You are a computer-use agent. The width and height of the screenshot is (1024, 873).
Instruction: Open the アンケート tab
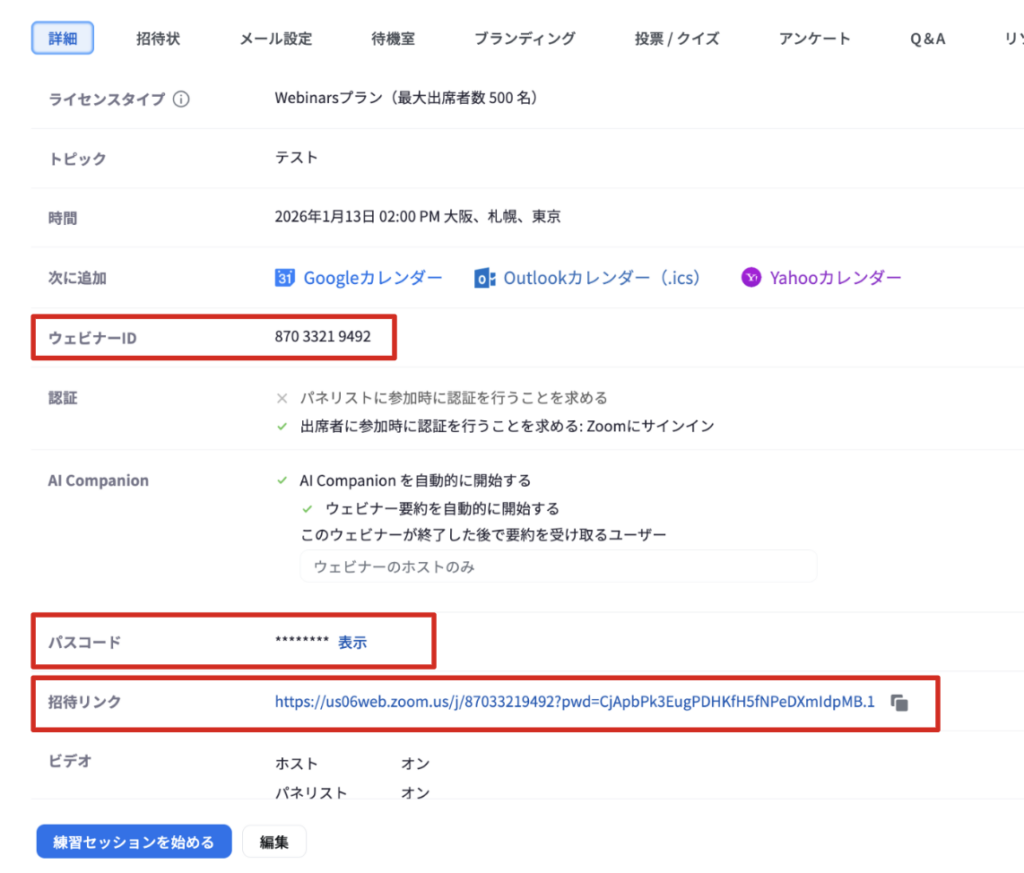click(x=815, y=39)
